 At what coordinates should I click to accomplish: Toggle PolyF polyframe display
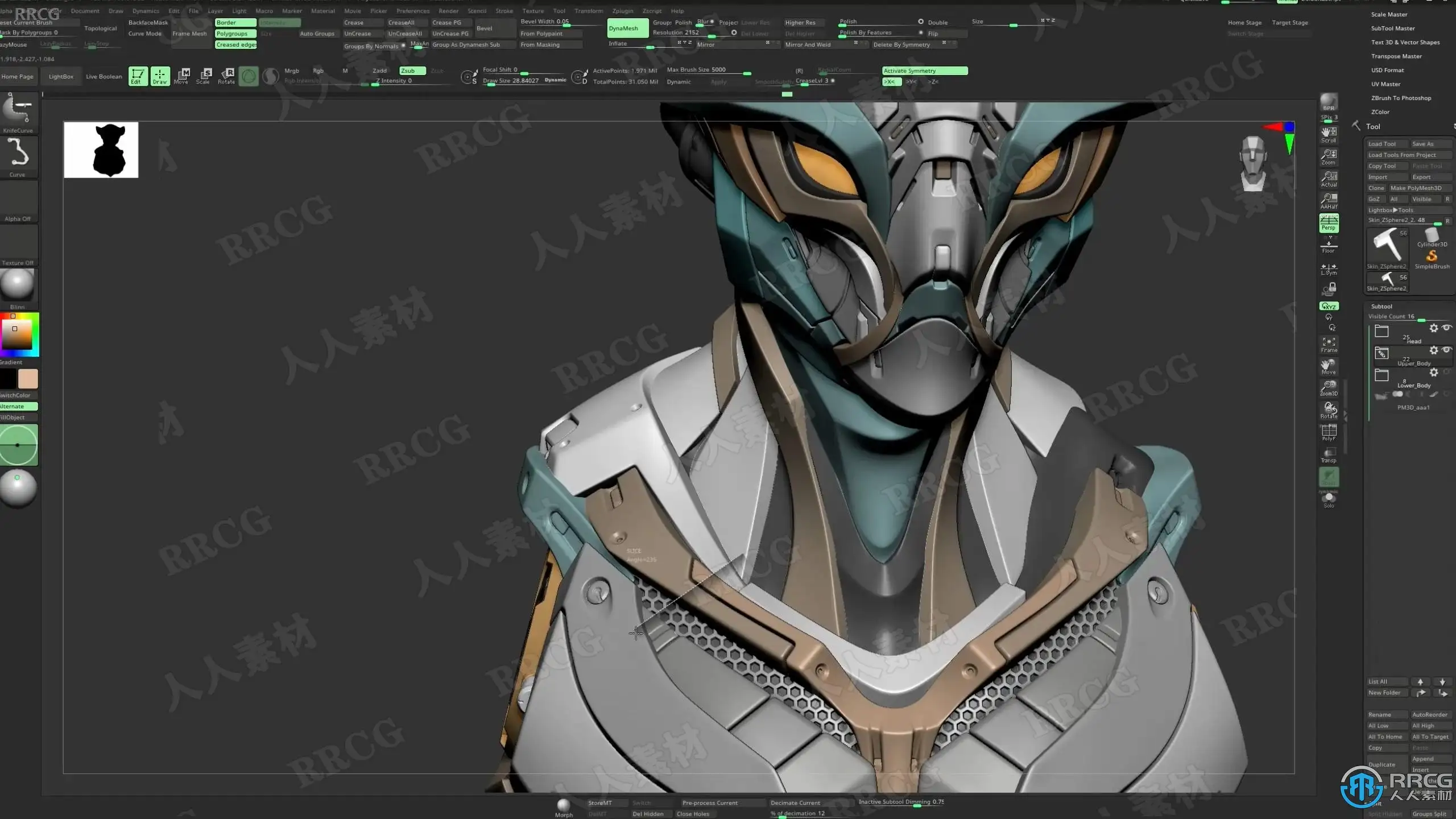1329,433
